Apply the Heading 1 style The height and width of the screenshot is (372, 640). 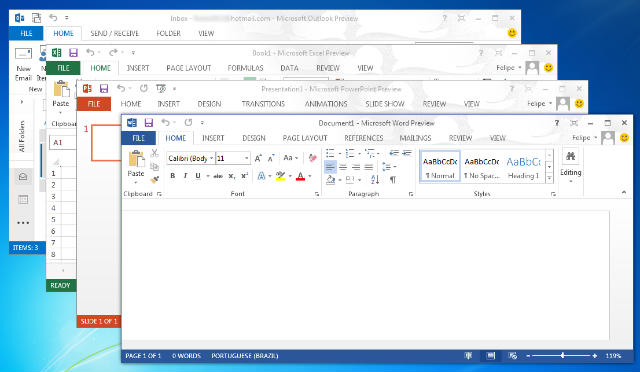point(523,167)
